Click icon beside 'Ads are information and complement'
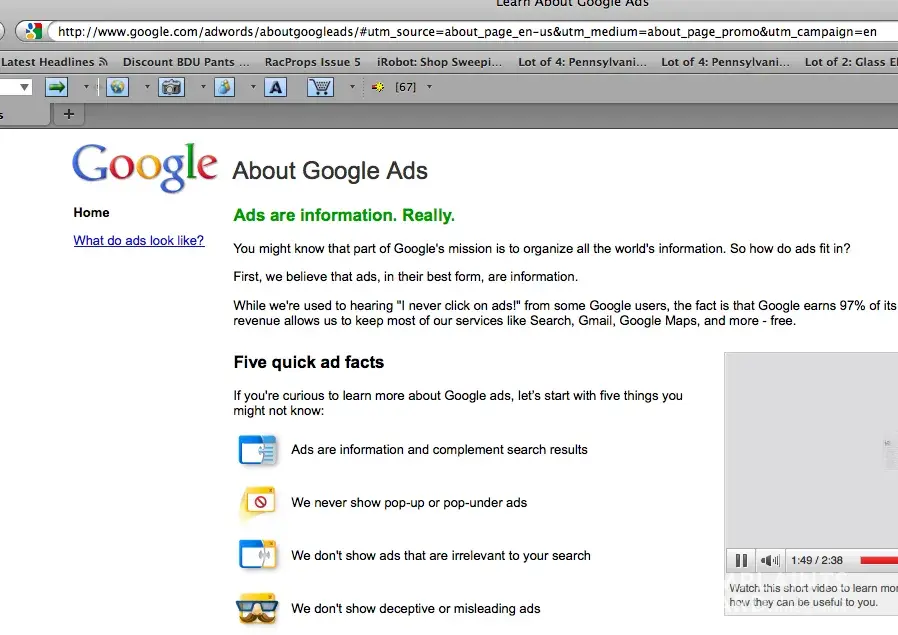Screen dimensions: 898x635 point(258,450)
